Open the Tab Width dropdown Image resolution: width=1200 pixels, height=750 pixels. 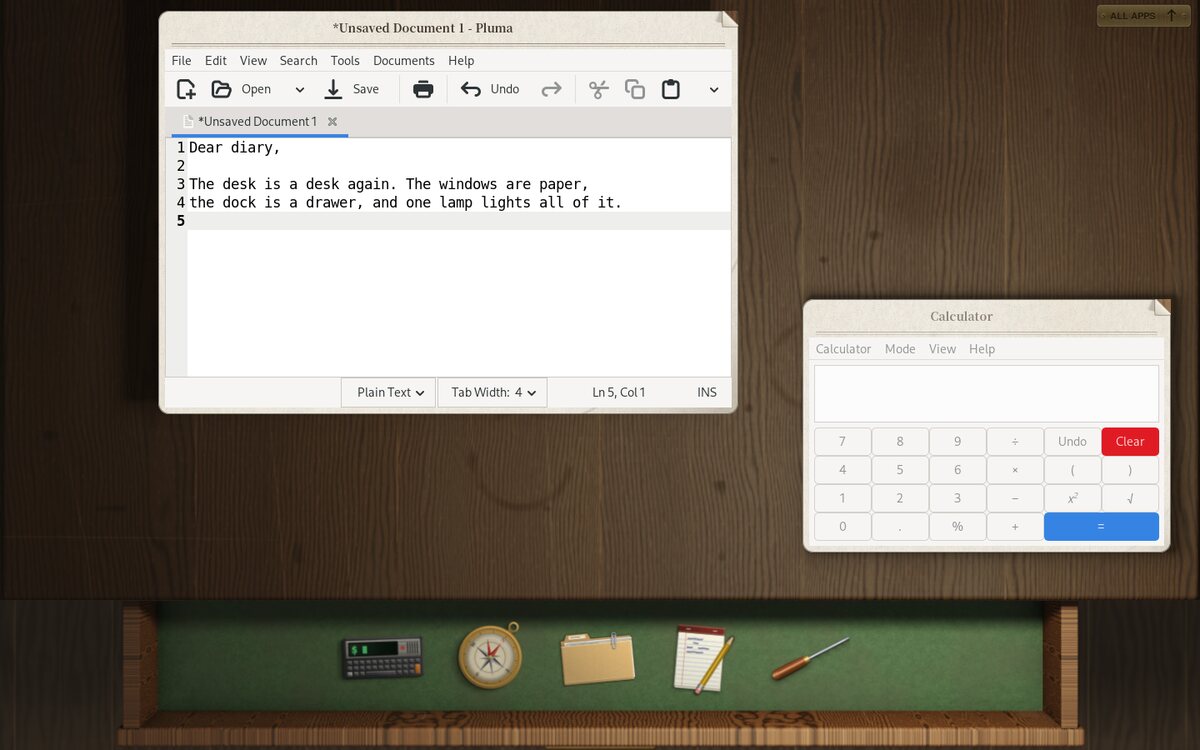pos(492,392)
